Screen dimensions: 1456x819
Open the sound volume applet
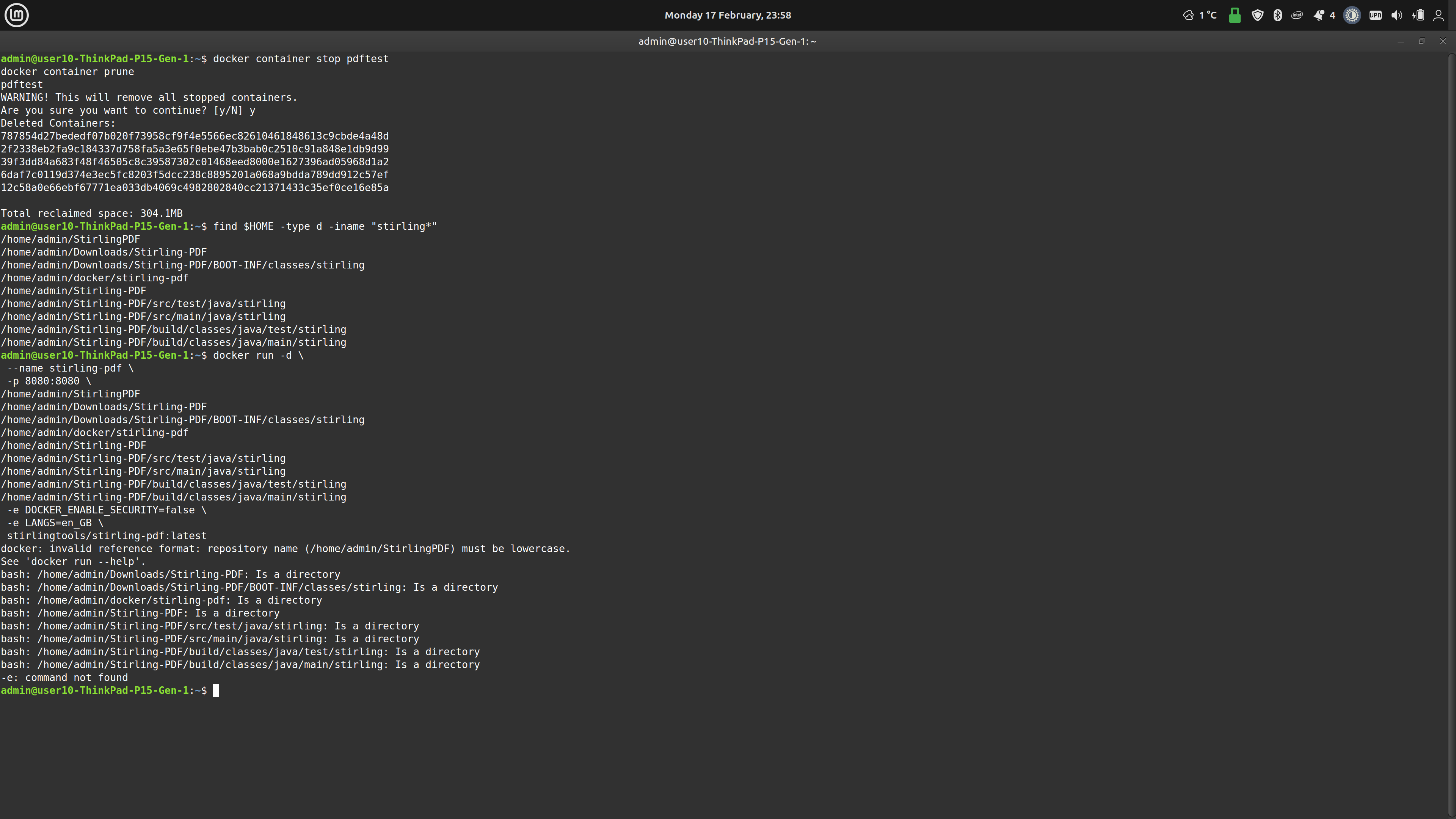coord(1396,15)
